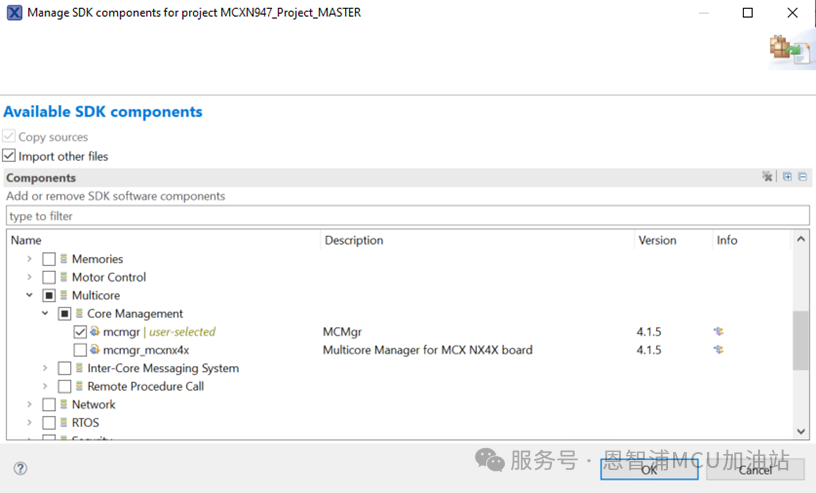Screen dimensions: 816x493
Task: Toggle the Multicore checkbox
Action: tap(49, 296)
